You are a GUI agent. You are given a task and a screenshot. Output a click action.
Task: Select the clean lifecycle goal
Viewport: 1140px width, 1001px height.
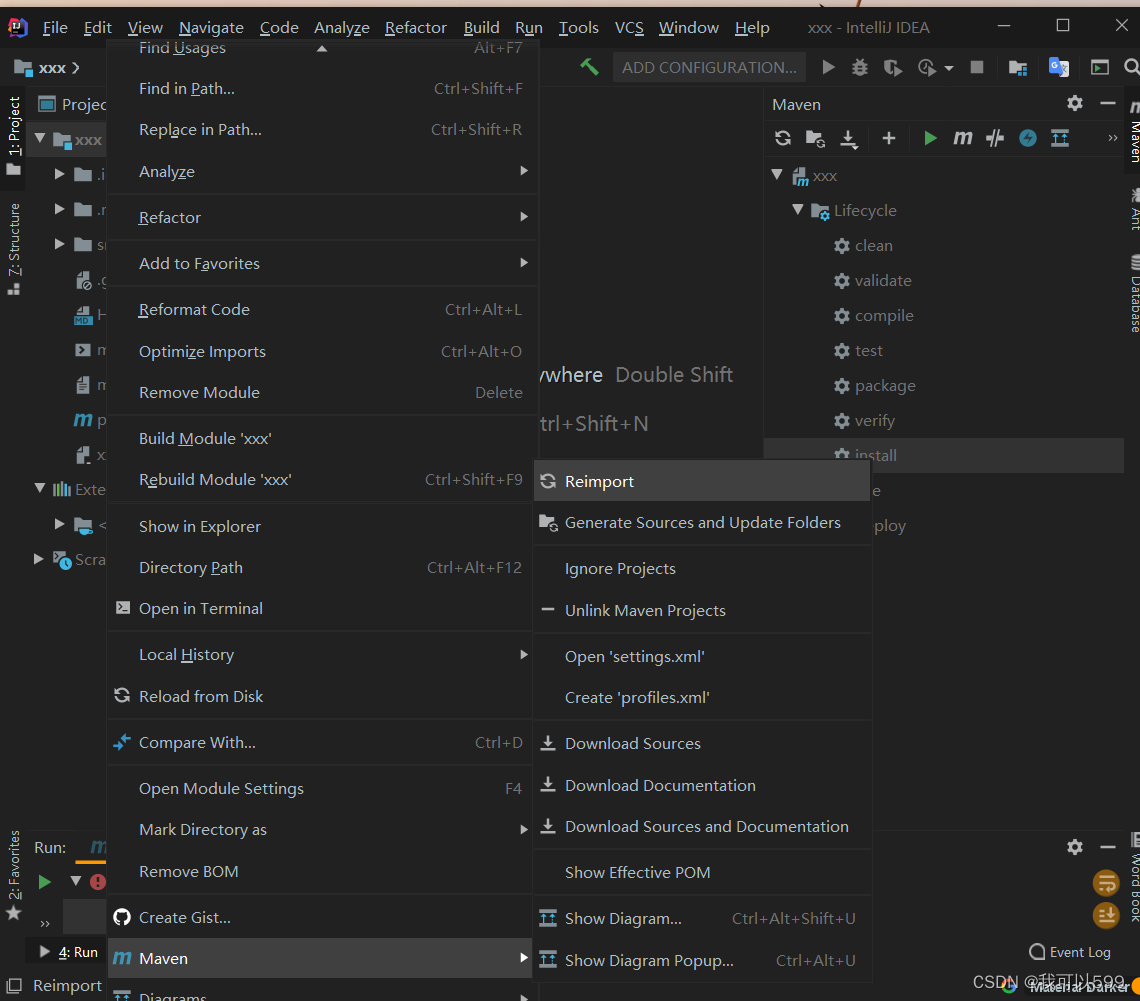point(873,246)
